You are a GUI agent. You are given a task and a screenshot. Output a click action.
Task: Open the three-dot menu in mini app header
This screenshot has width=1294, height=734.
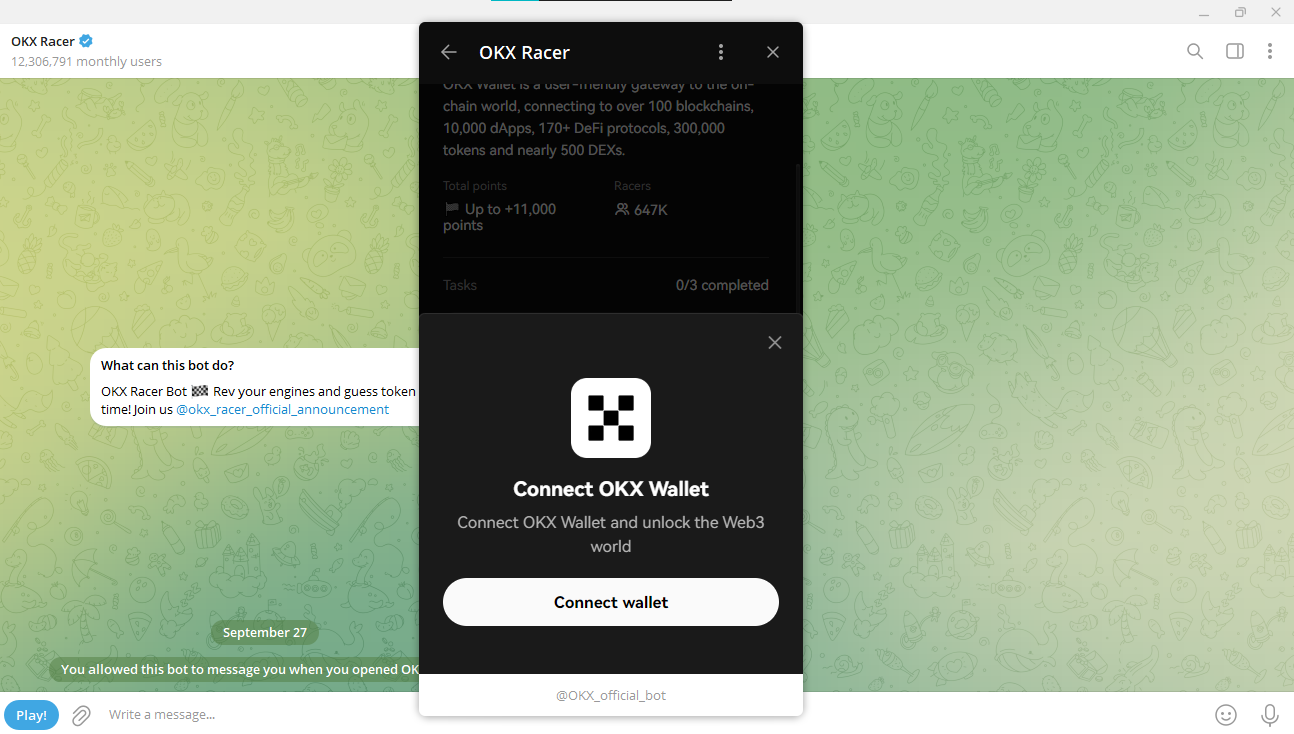(721, 52)
